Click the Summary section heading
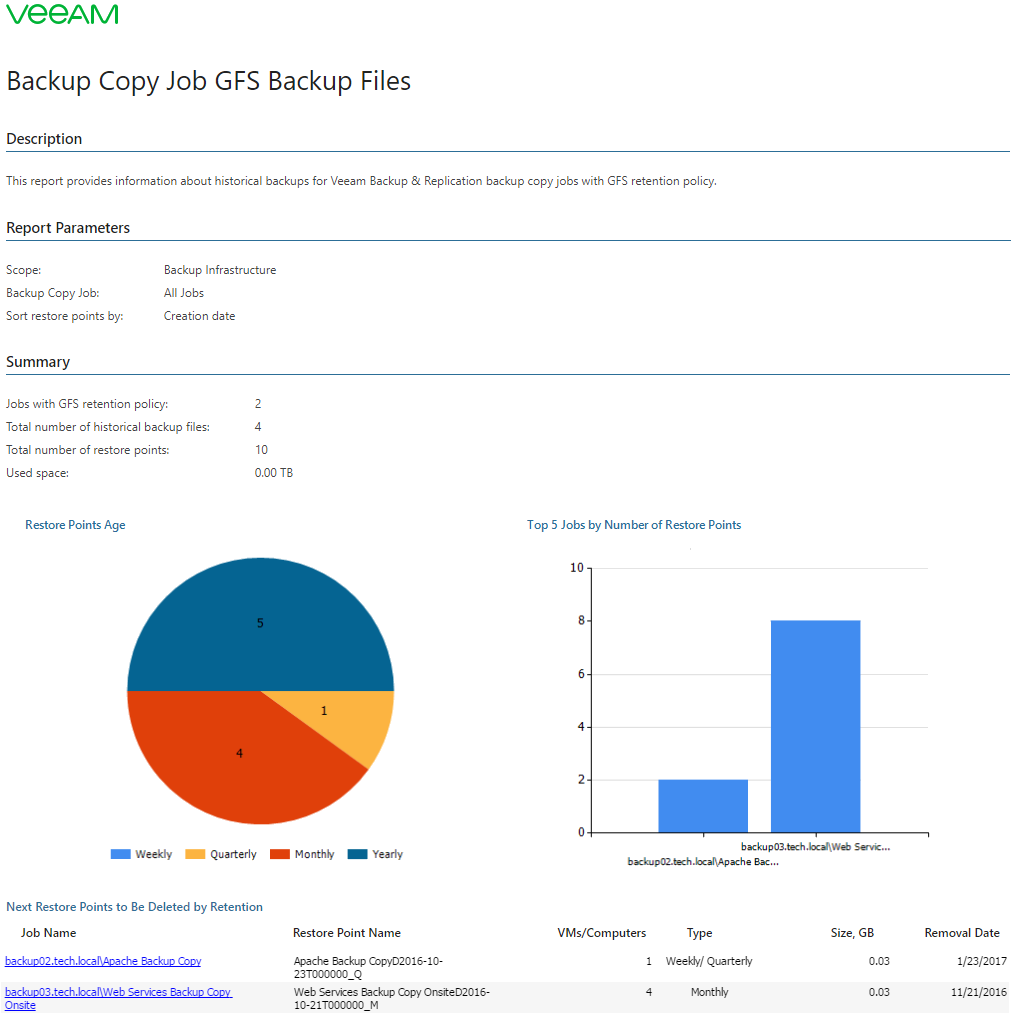 tap(38, 362)
